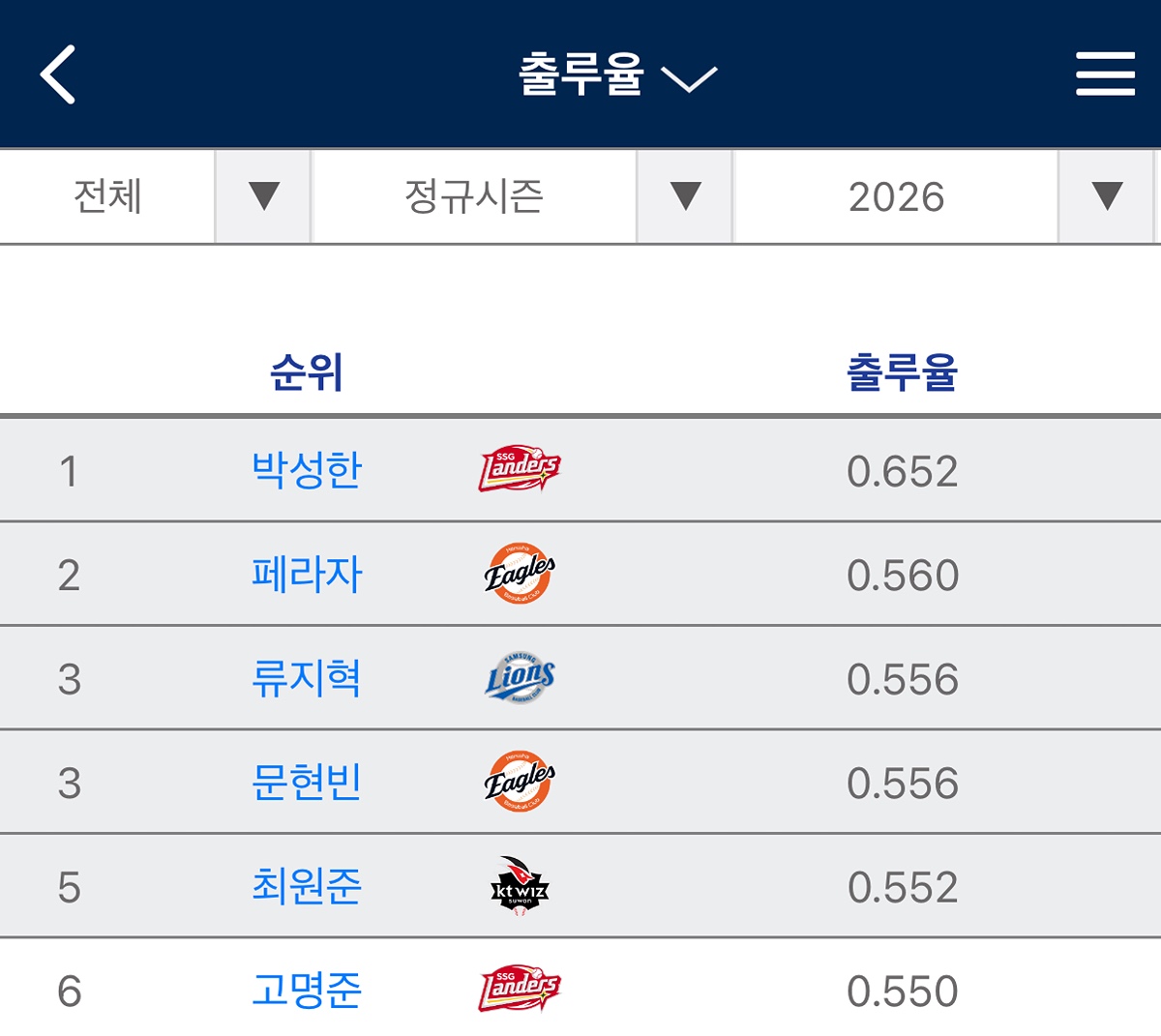Open the 전체 team filter dropdown
The image size is (1161, 1036).
point(155,196)
